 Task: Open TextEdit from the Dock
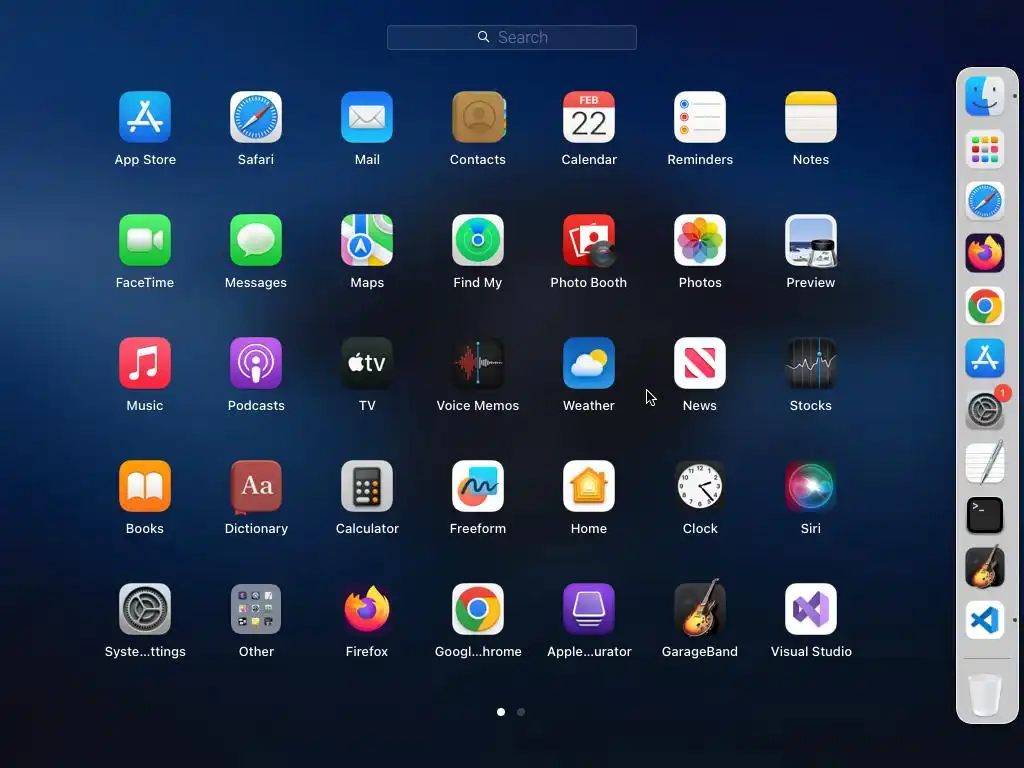point(985,462)
